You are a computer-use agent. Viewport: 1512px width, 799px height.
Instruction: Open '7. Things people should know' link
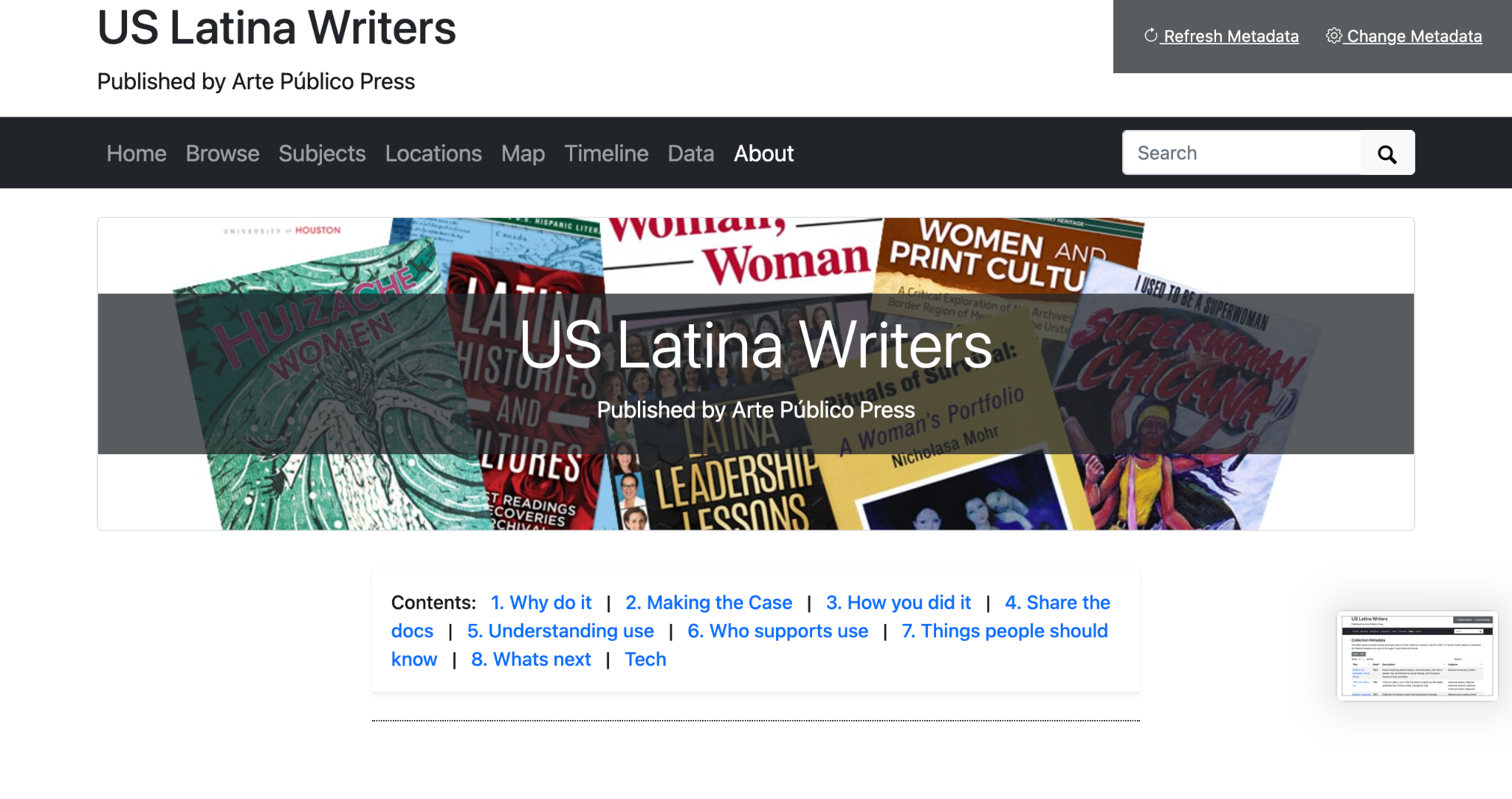pyautogui.click(x=1004, y=631)
